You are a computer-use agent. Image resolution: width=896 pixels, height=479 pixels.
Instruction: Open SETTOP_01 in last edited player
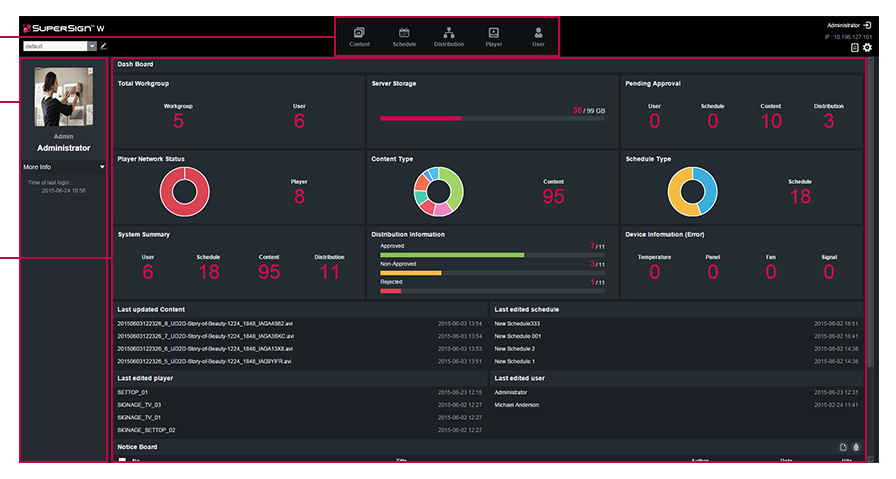click(132, 392)
